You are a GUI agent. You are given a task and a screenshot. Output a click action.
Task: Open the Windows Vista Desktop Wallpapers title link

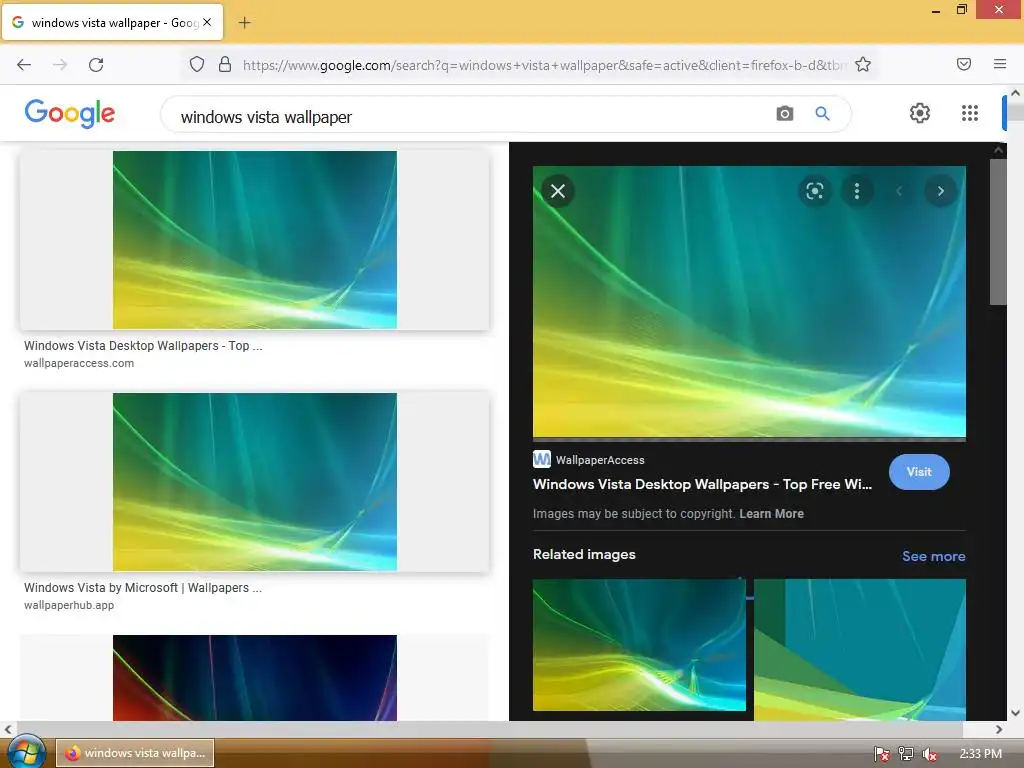pyautogui.click(x=702, y=485)
